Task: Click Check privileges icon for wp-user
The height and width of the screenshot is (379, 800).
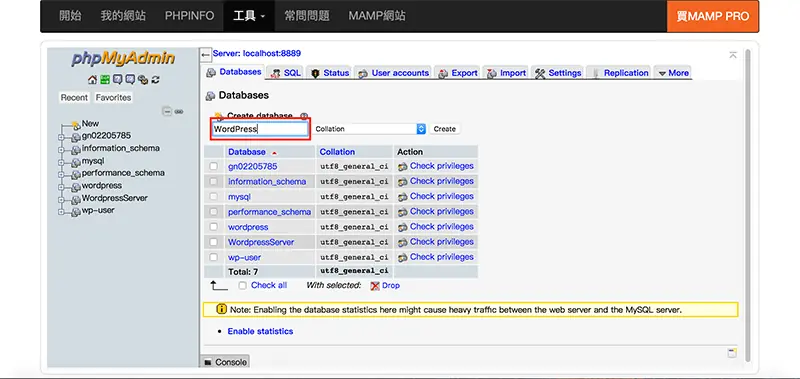Action: pyautogui.click(x=403, y=257)
